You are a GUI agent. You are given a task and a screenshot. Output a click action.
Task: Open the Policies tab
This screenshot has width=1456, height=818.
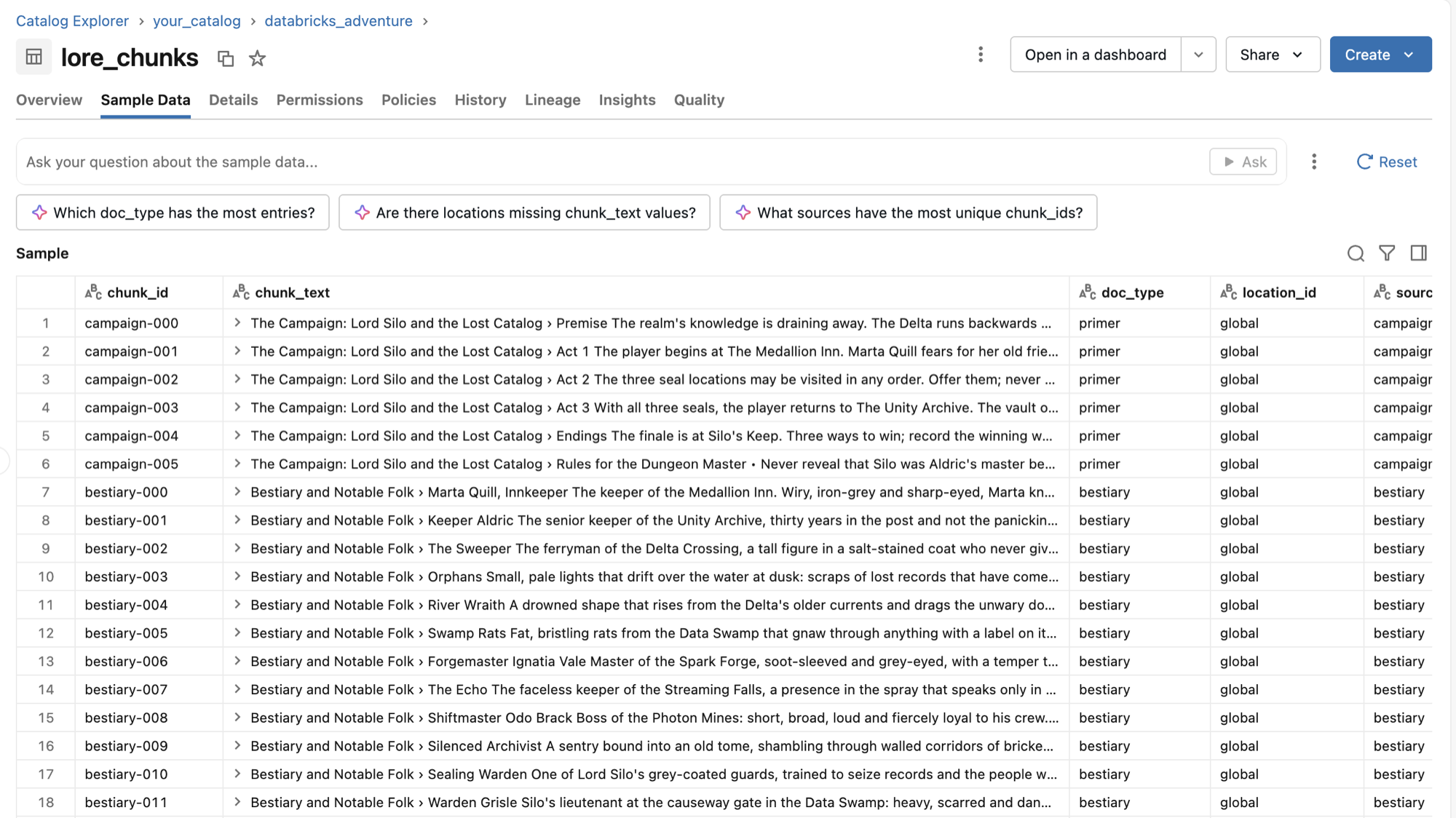point(408,100)
